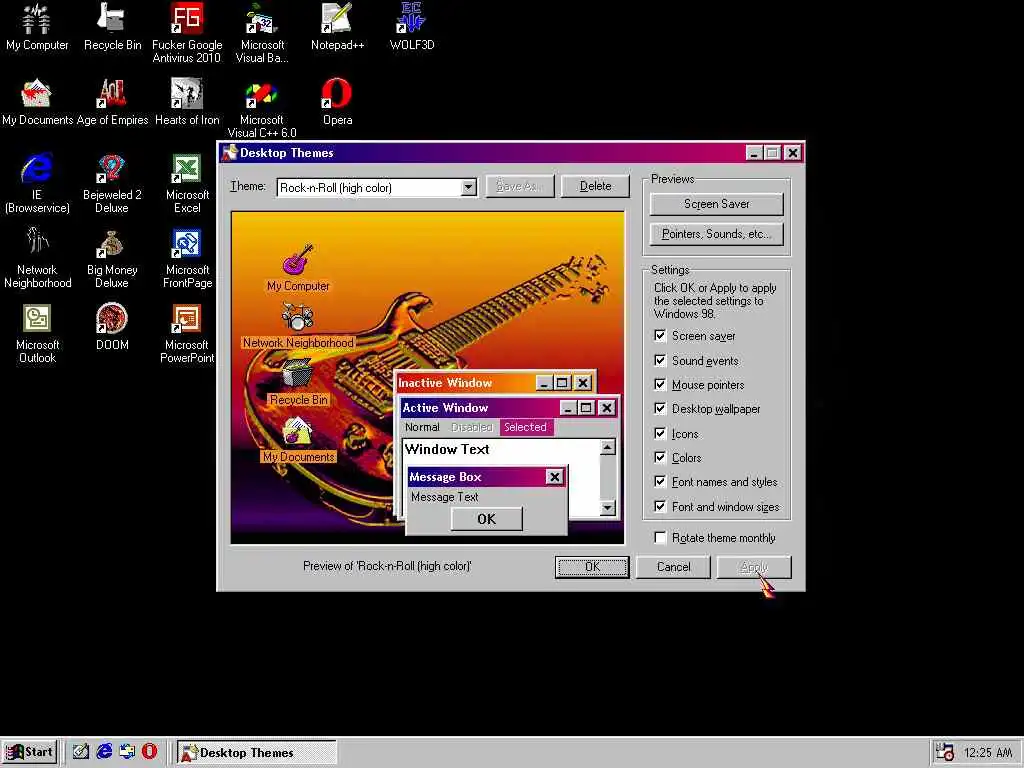Enable Rotate theme monthly

(660, 537)
